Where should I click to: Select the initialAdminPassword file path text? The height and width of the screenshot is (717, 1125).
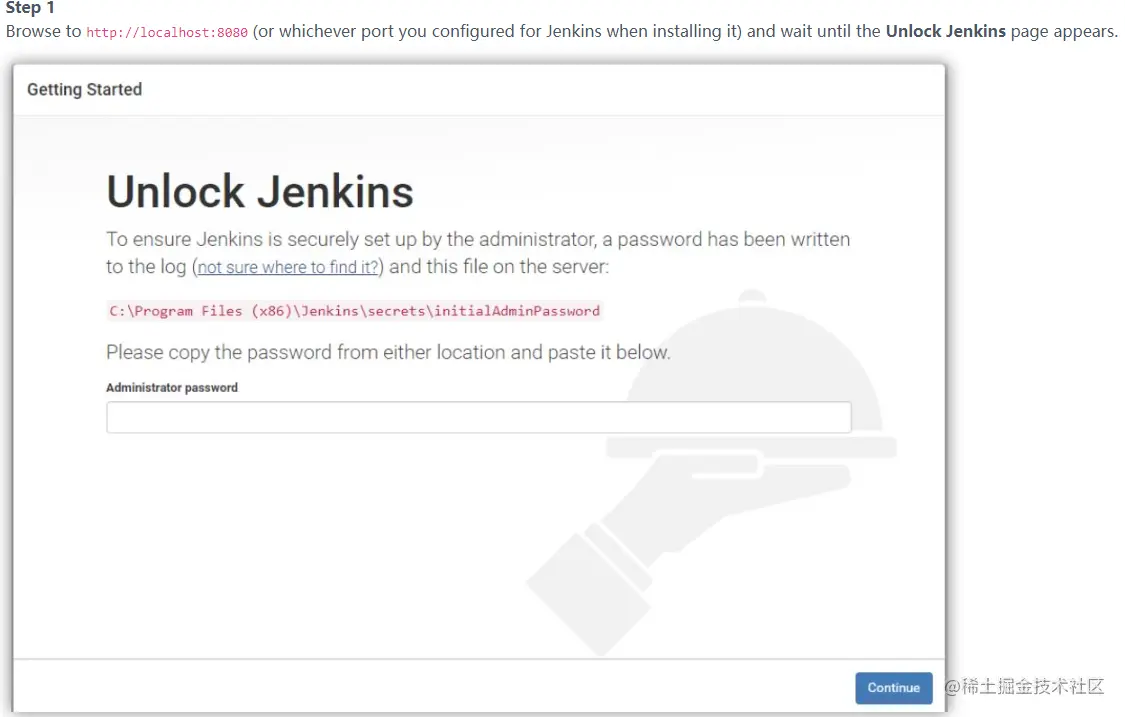[x=354, y=311]
